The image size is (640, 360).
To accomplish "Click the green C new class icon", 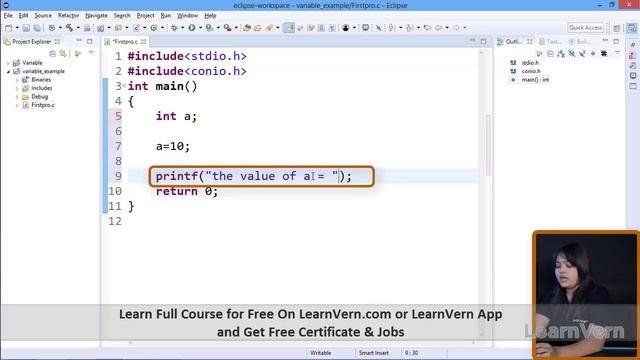I will (x=153, y=28).
